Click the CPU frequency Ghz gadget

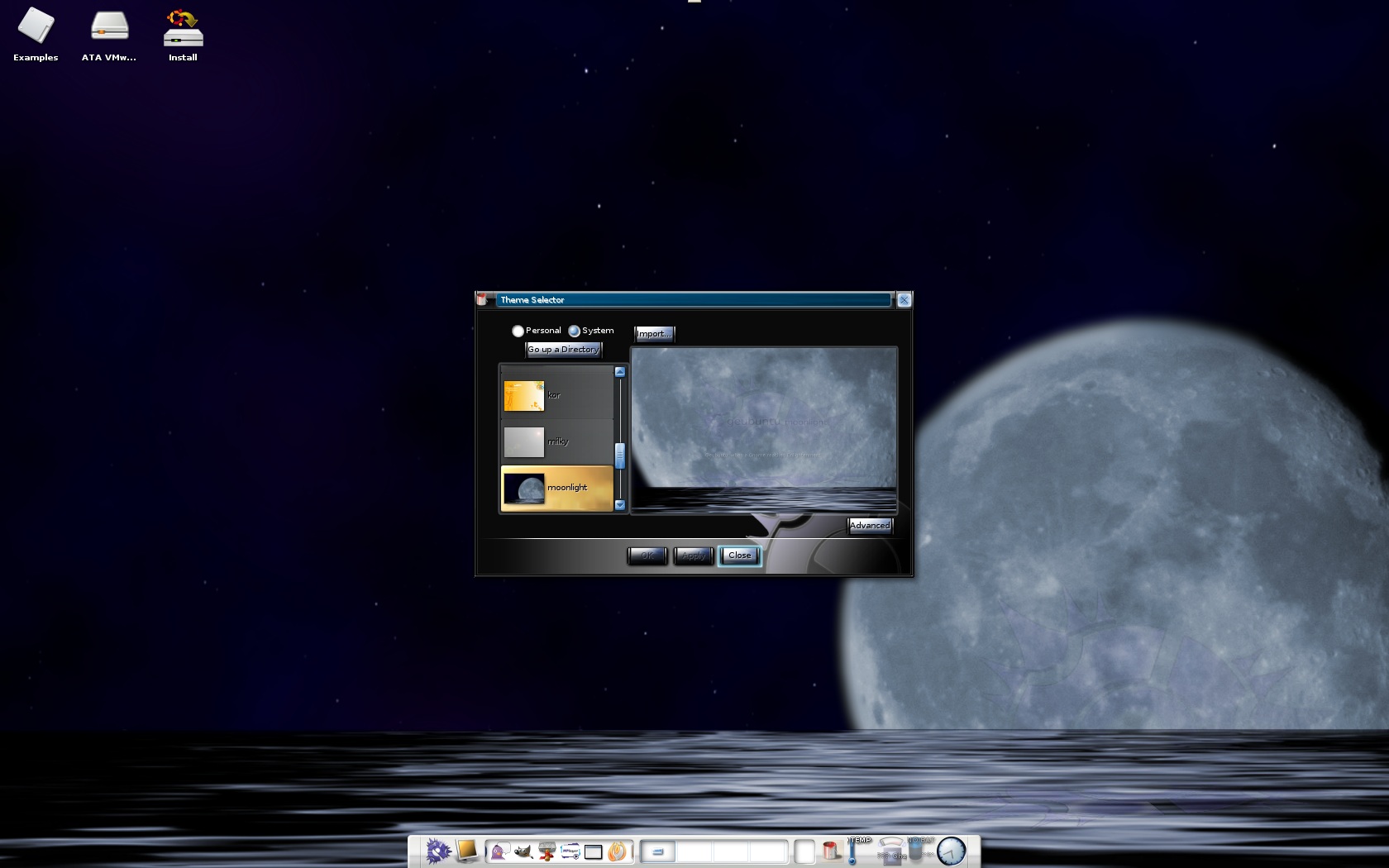pos(891,851)
